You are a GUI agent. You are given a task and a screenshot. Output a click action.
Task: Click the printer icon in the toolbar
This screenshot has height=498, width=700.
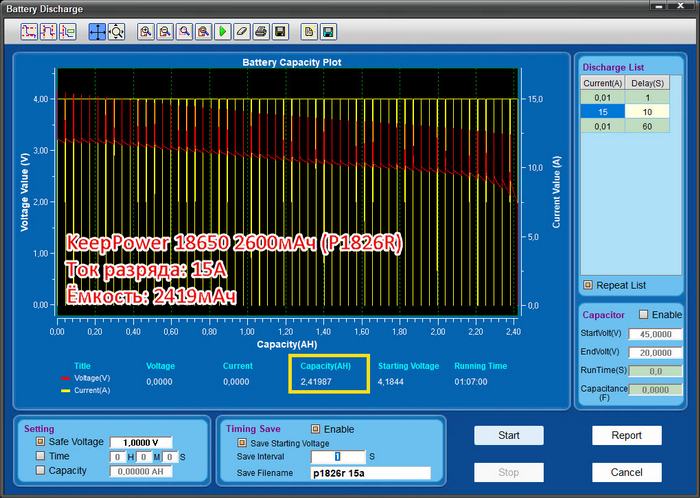pyautogui.click(x=260, y=32)
